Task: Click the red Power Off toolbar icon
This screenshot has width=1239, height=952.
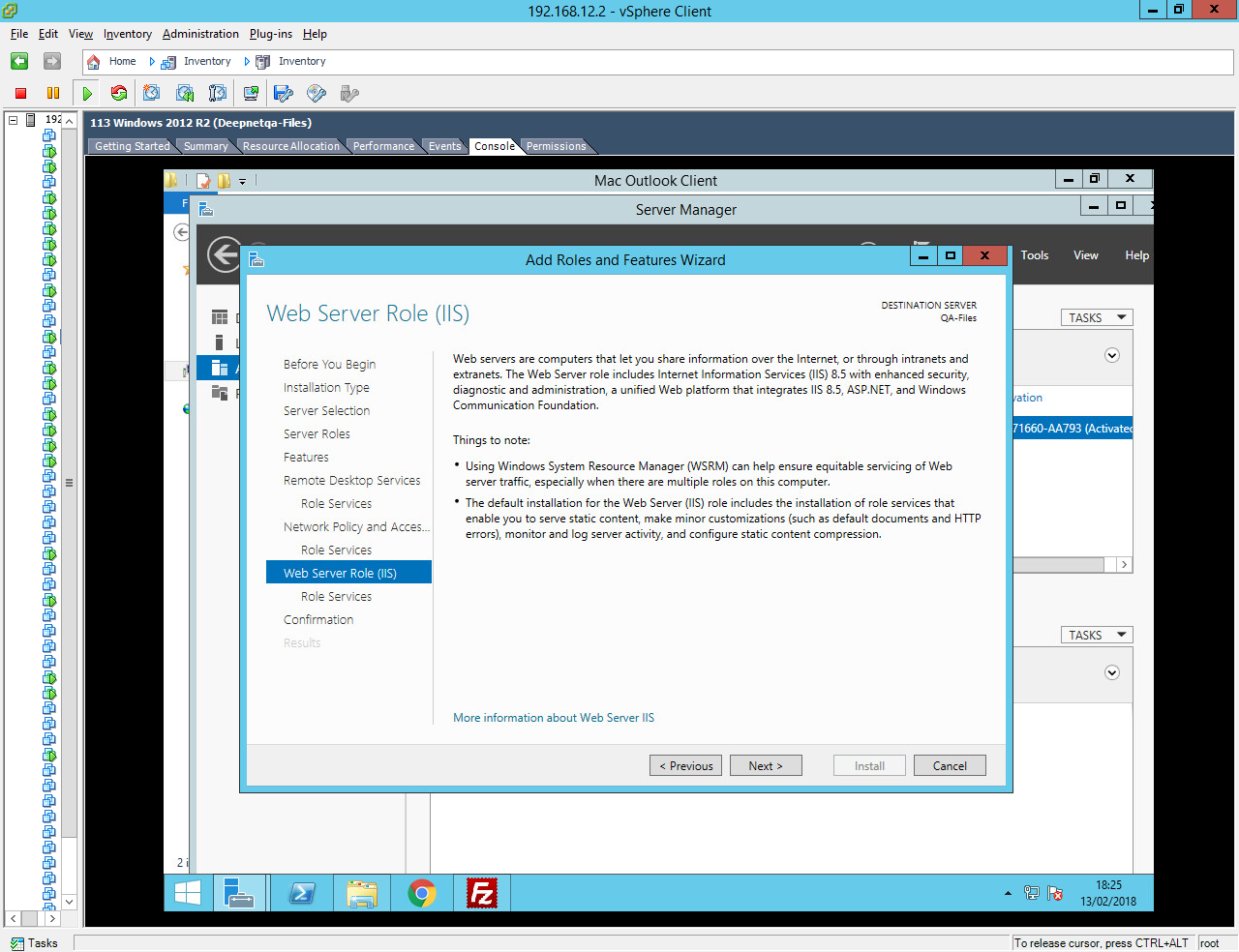Action: [x=20, y=94]
